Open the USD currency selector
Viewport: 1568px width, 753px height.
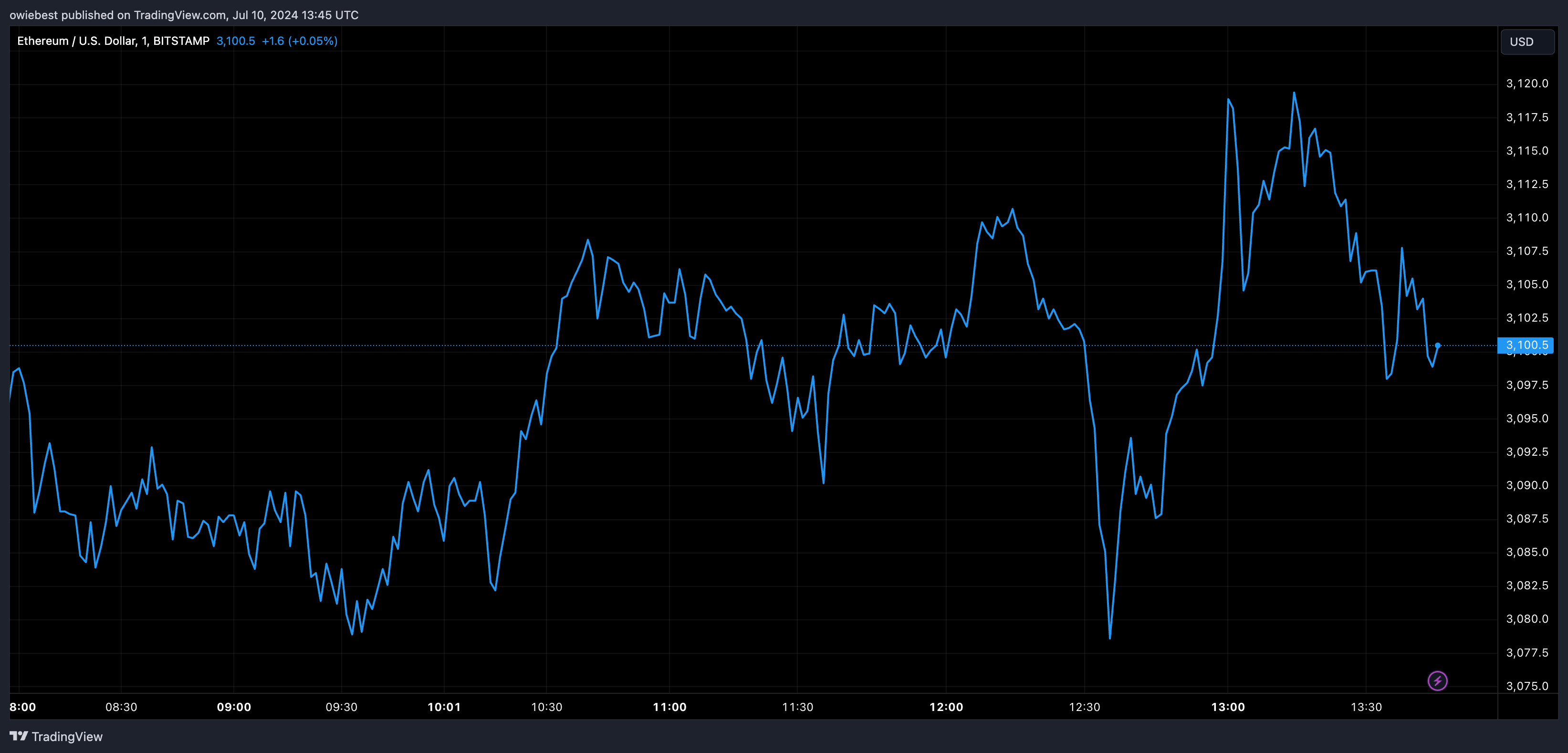click(1527, 42)
